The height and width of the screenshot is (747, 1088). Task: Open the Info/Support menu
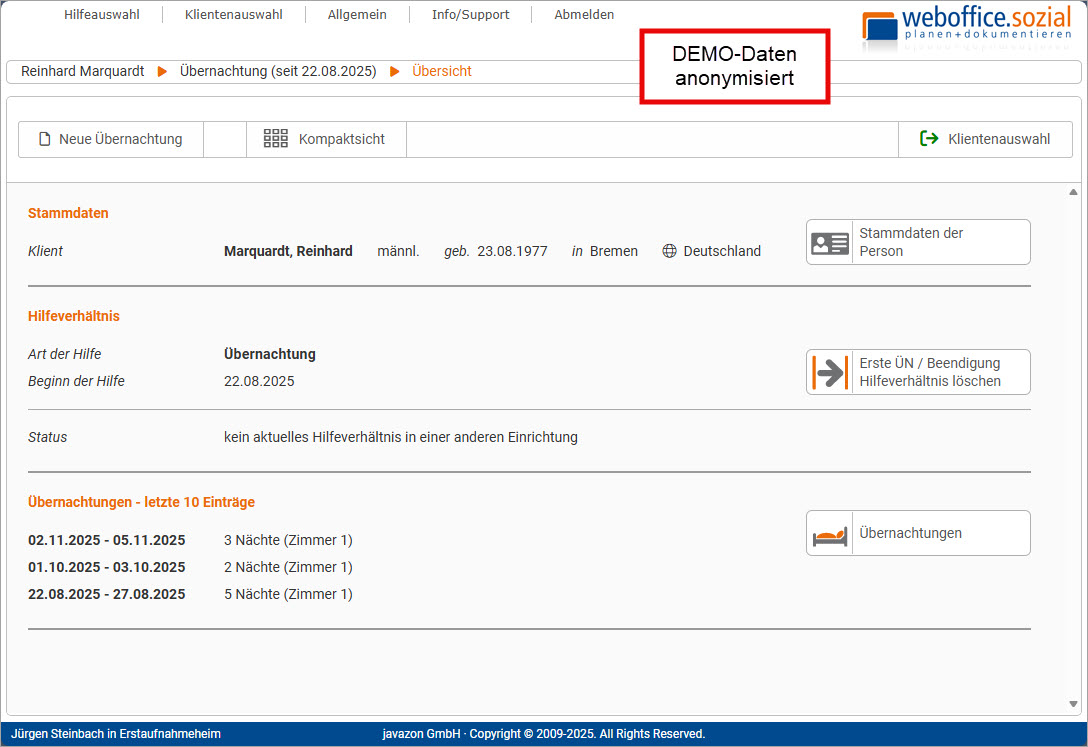pyautogui.click(x=470, y=15)
